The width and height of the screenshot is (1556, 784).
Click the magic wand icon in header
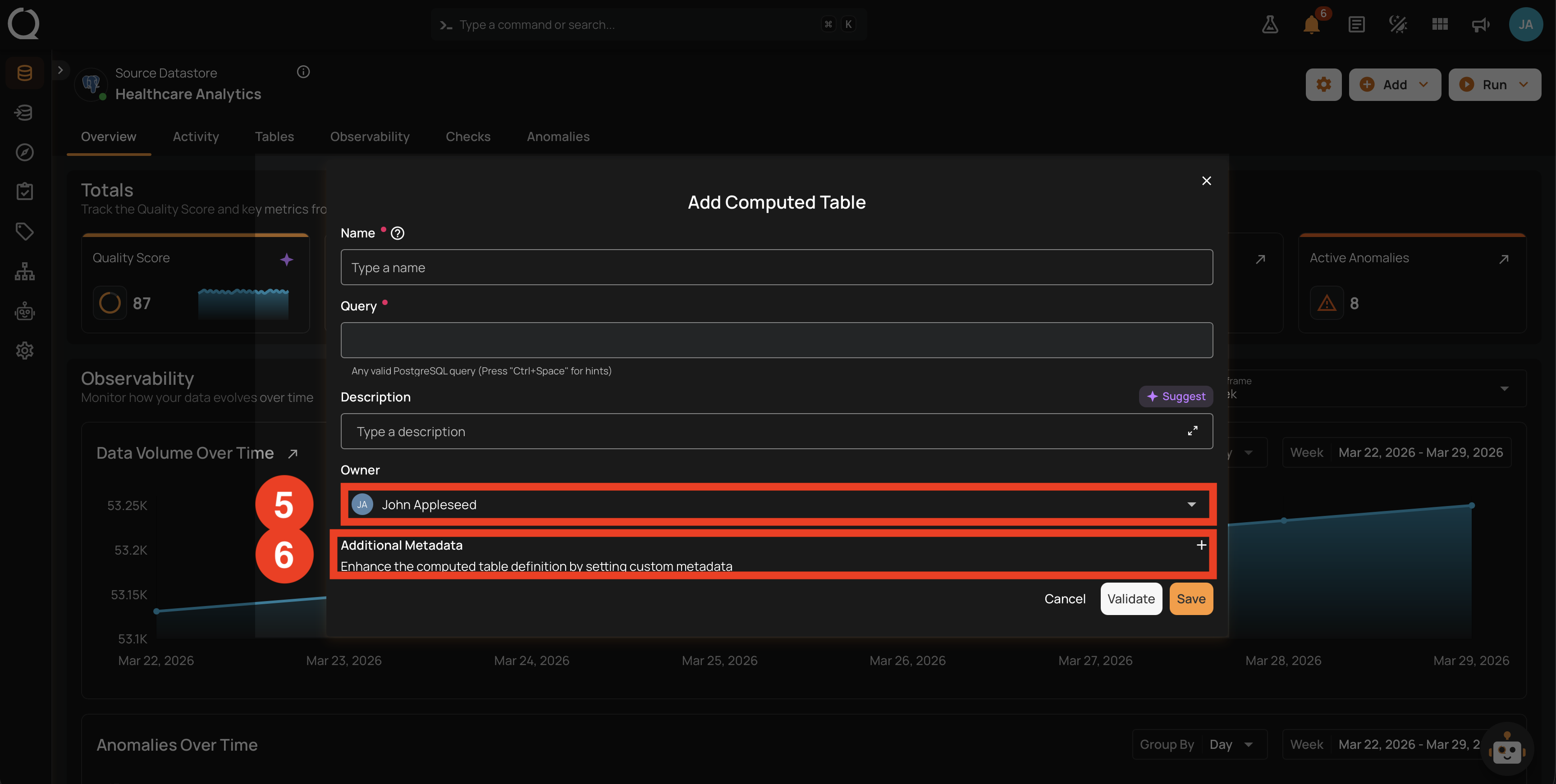coord(1398,24)
